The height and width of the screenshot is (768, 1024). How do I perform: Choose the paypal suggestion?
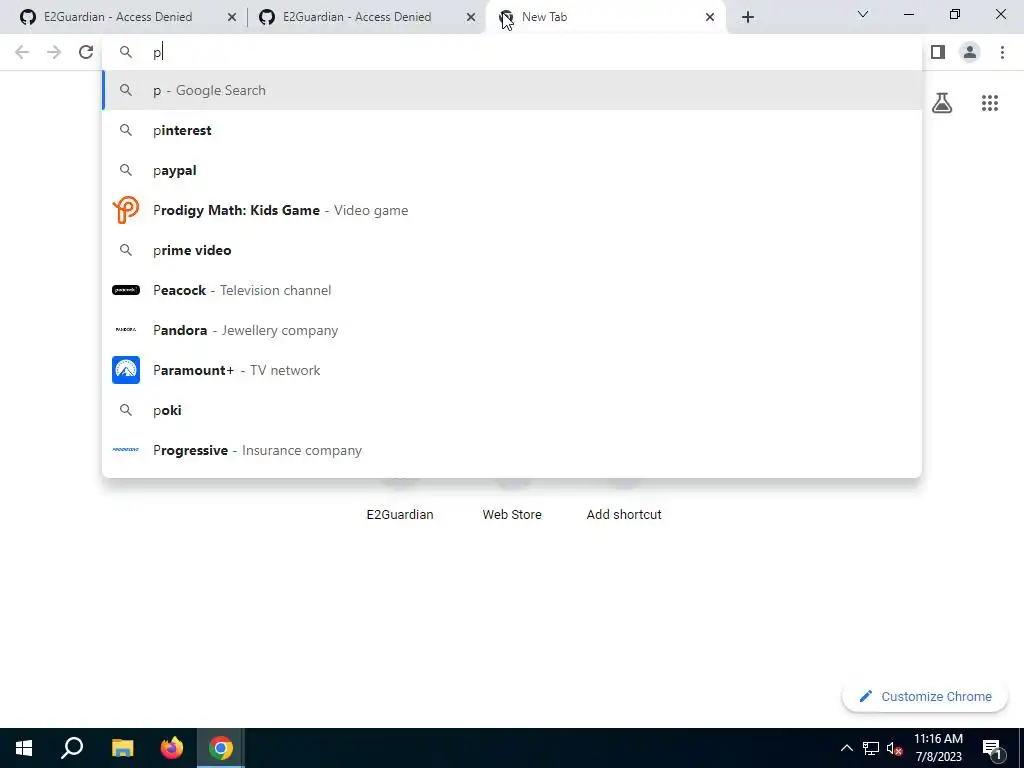pyautogui.click(x=512, y=170)
